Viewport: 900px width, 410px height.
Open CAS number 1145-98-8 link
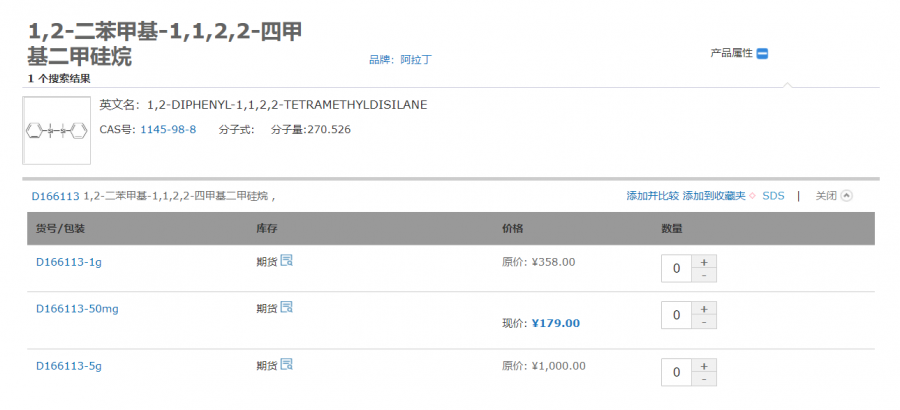(x=168, y=130)
